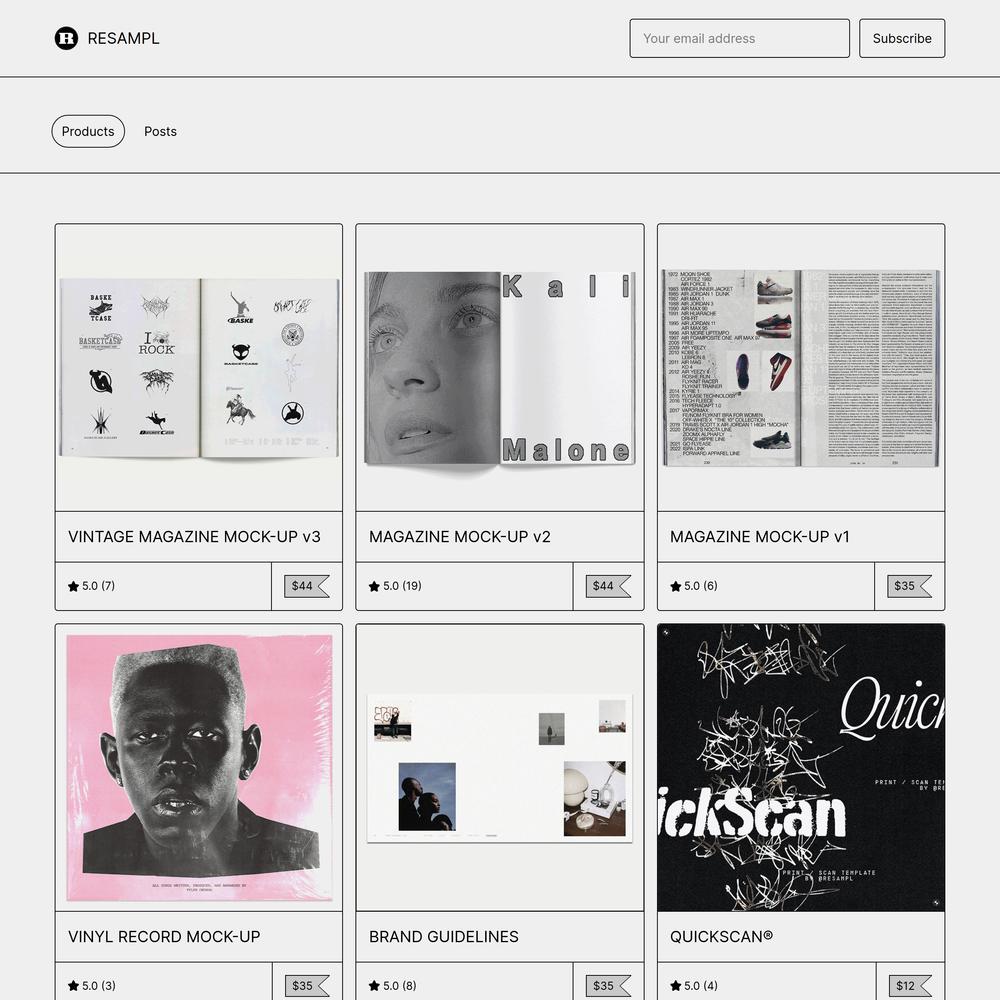Image resolution: width=1000 pixels, height=1000 pixels.
Task: Open the pink vinyl record cover thumbnail
Action: (x=199, y=768)
